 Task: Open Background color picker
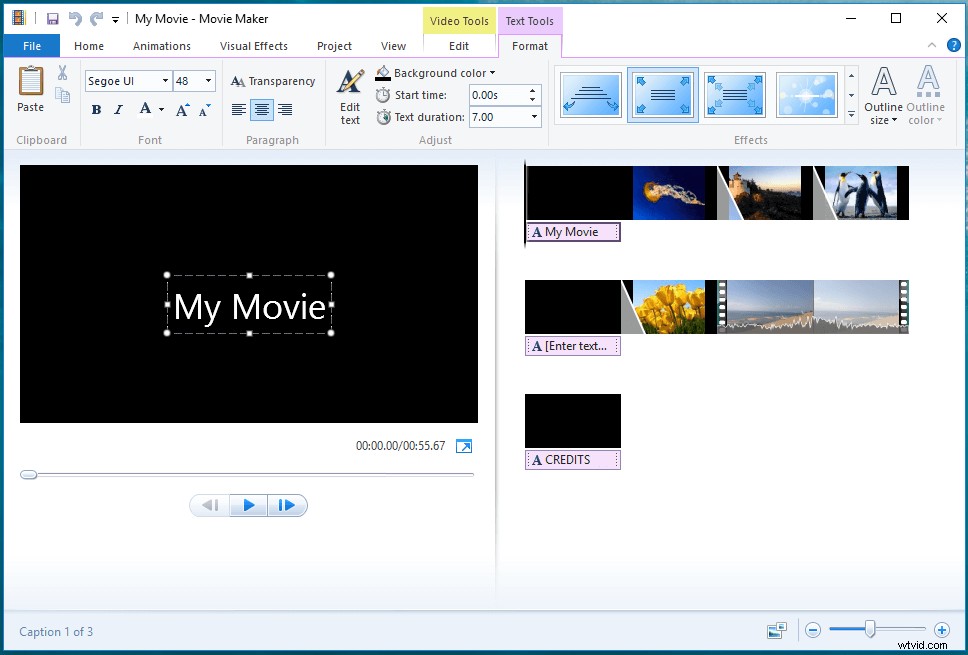[436, 72]
